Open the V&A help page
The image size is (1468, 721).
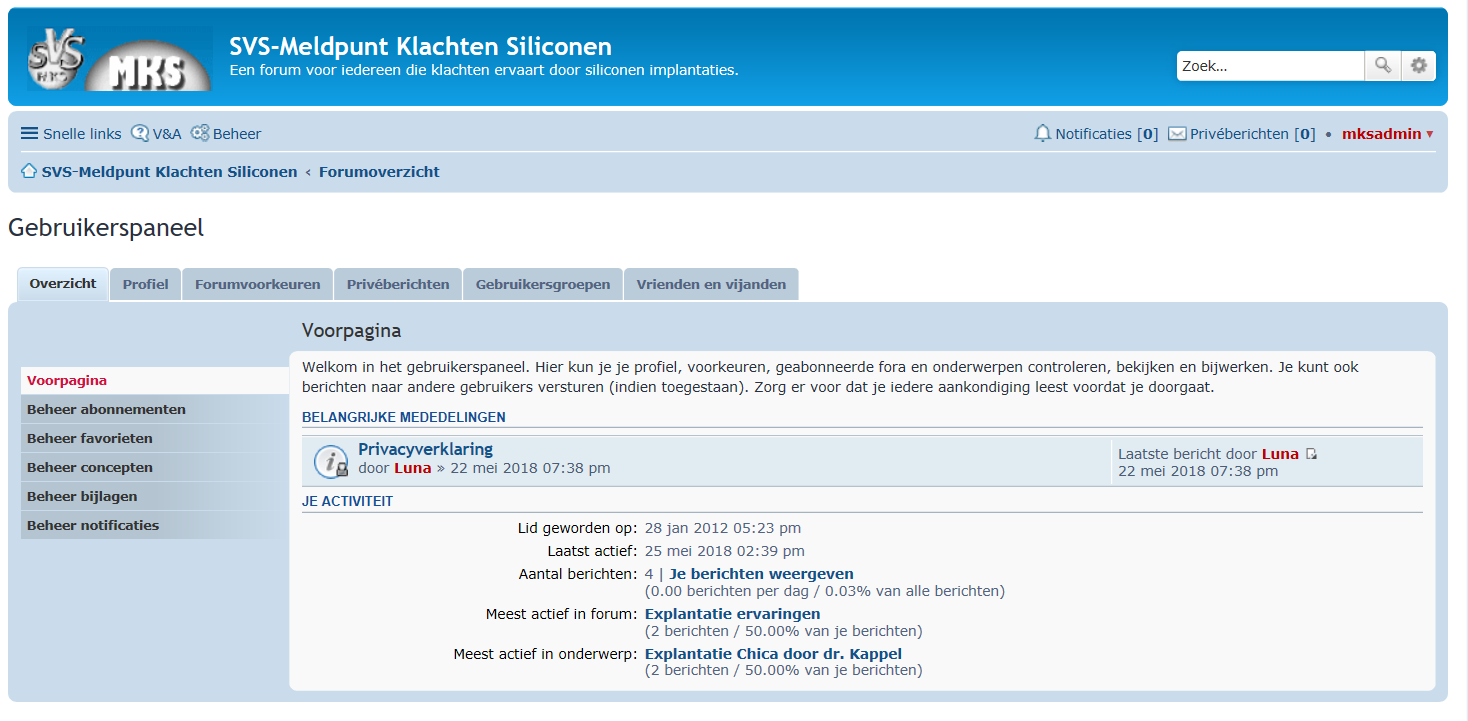[x=156, y=134]
